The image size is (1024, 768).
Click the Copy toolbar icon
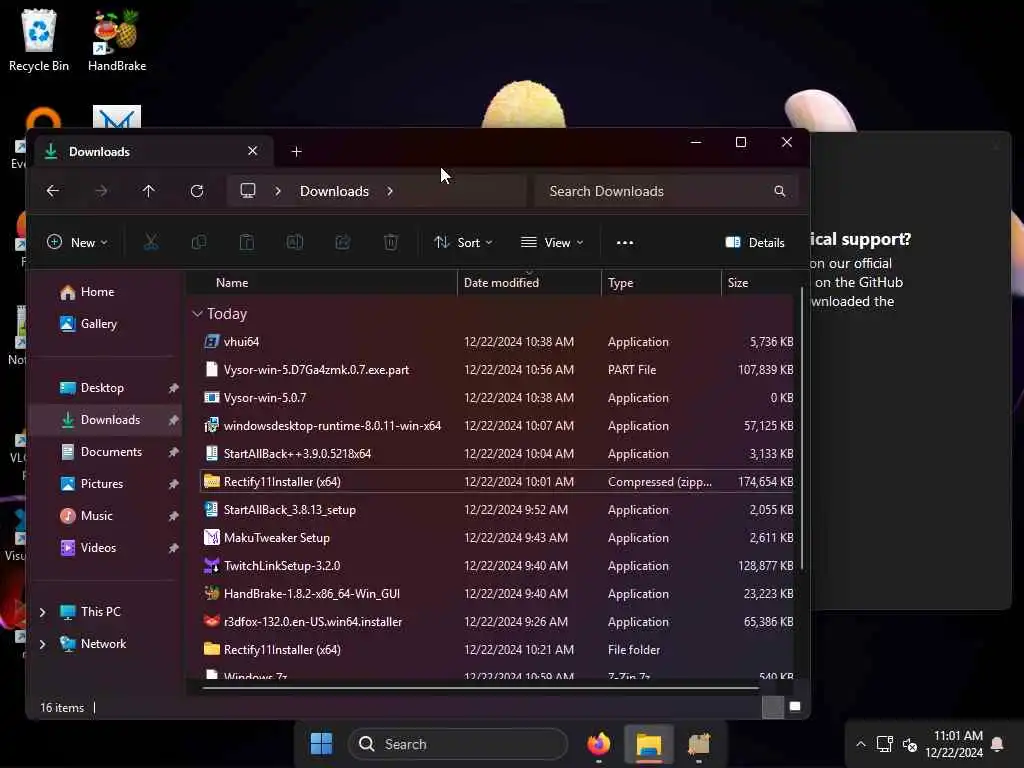199,242
